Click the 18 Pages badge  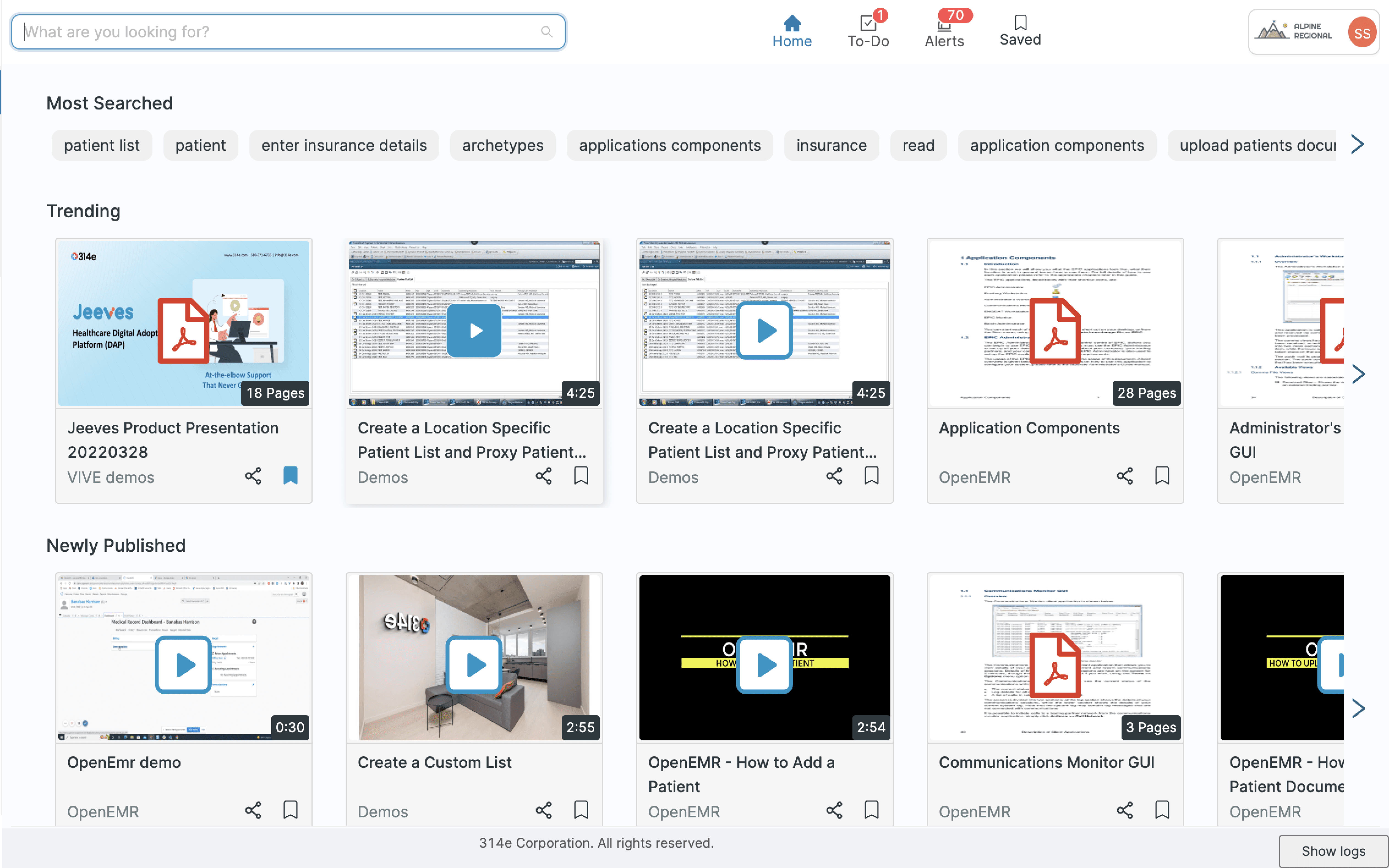(x=275, y=393)
